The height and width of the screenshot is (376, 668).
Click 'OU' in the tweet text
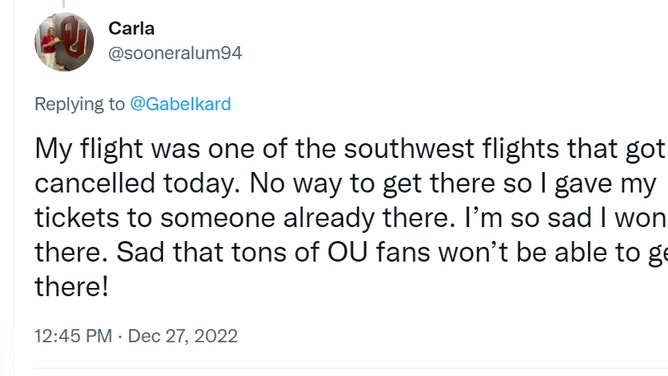click(347, 252)
